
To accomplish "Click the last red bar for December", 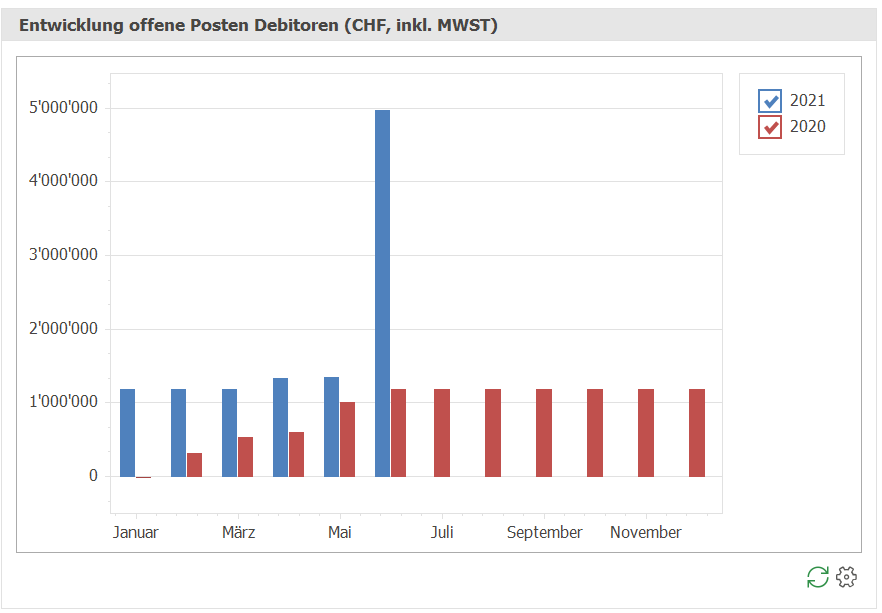I will pyautogui.click(x=697, y=433).
